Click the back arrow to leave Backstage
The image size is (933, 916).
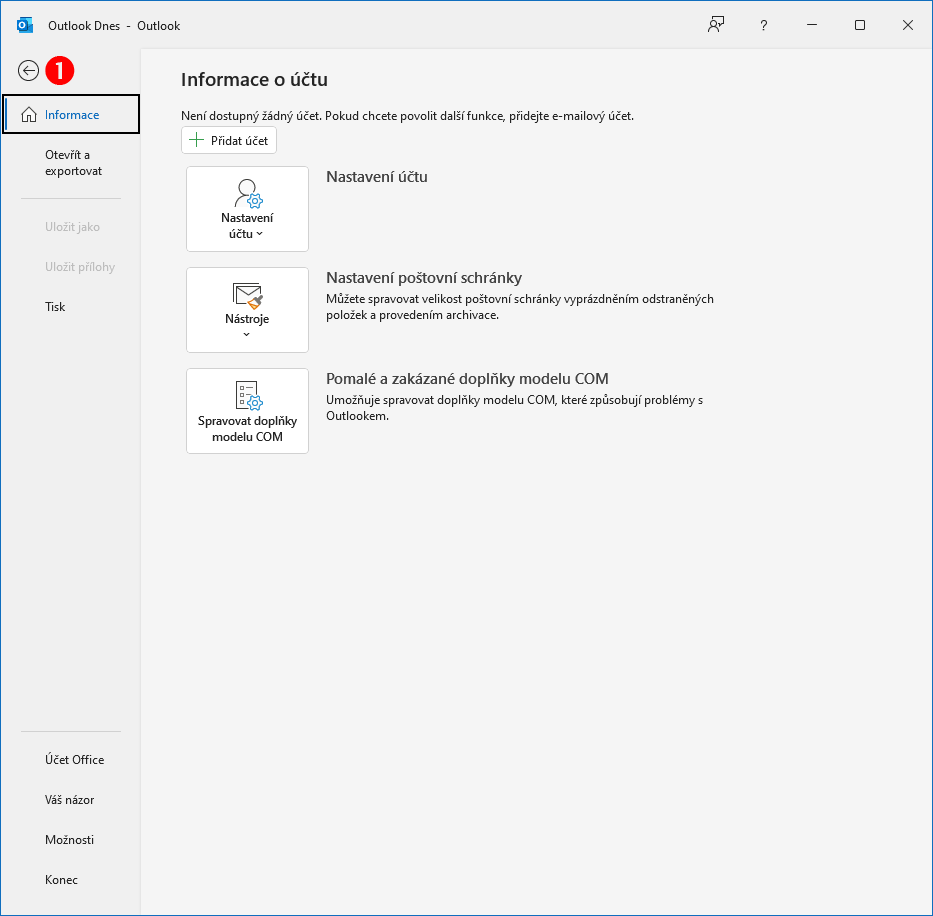28,71
